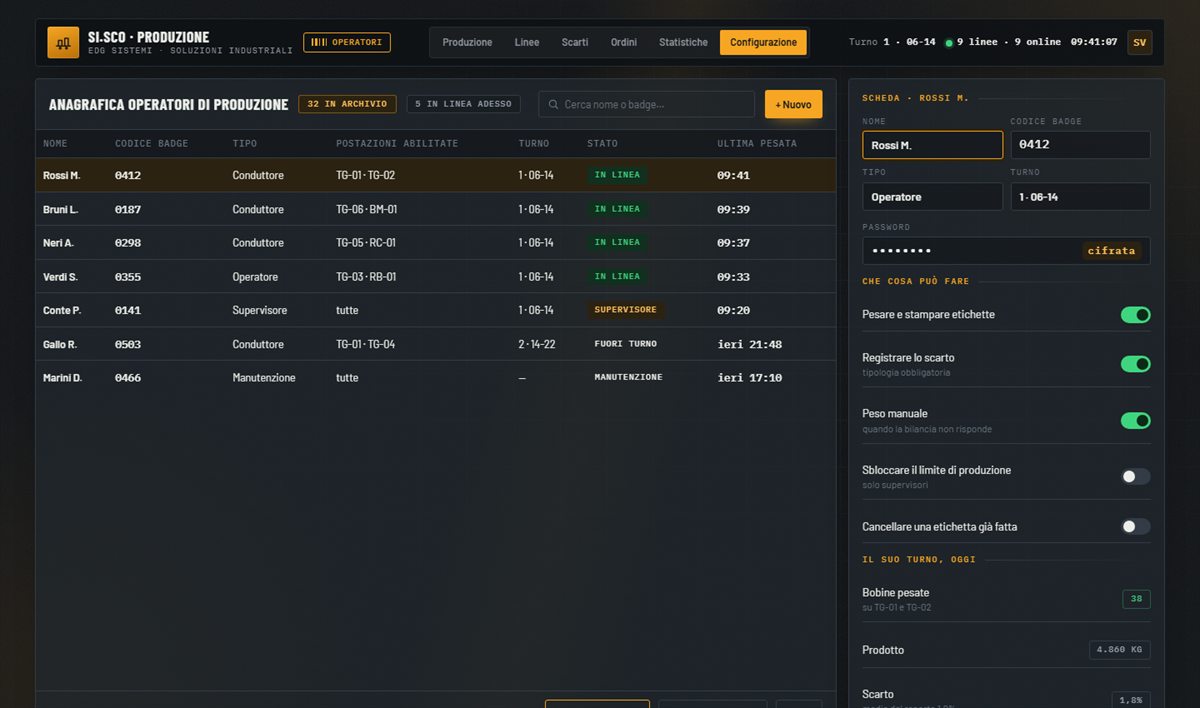This screenshot has width=1200, height=708.
Task: Click the MANUTENZIONE status badge
Action: pyautogui.click(x=628, y=378)
